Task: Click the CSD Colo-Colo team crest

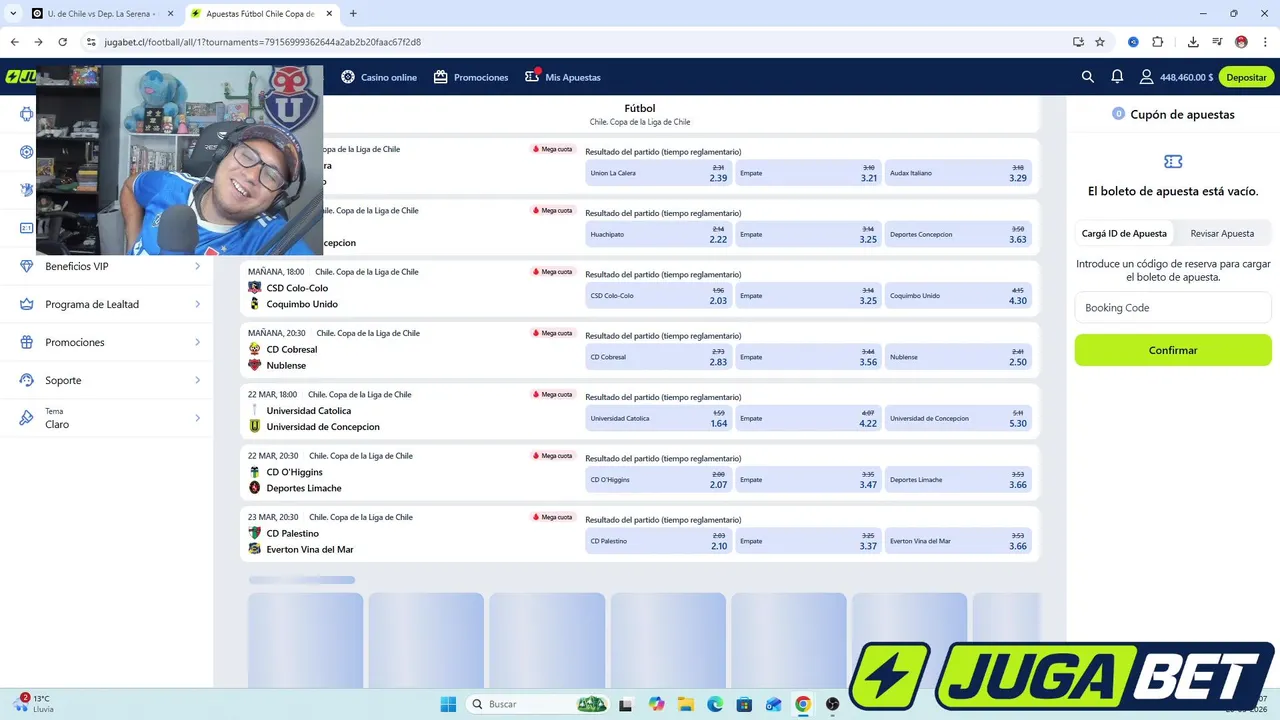Action: tap(255, 288)
